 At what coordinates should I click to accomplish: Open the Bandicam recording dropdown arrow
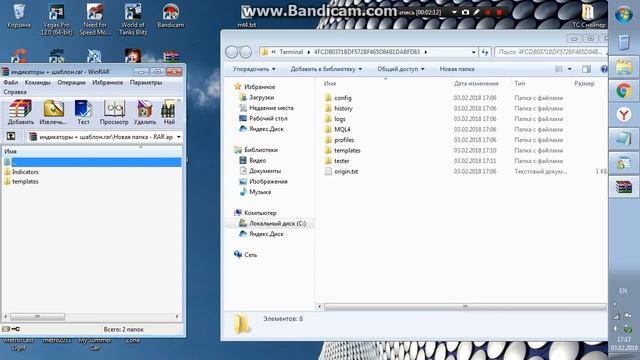tap(454, 12)
